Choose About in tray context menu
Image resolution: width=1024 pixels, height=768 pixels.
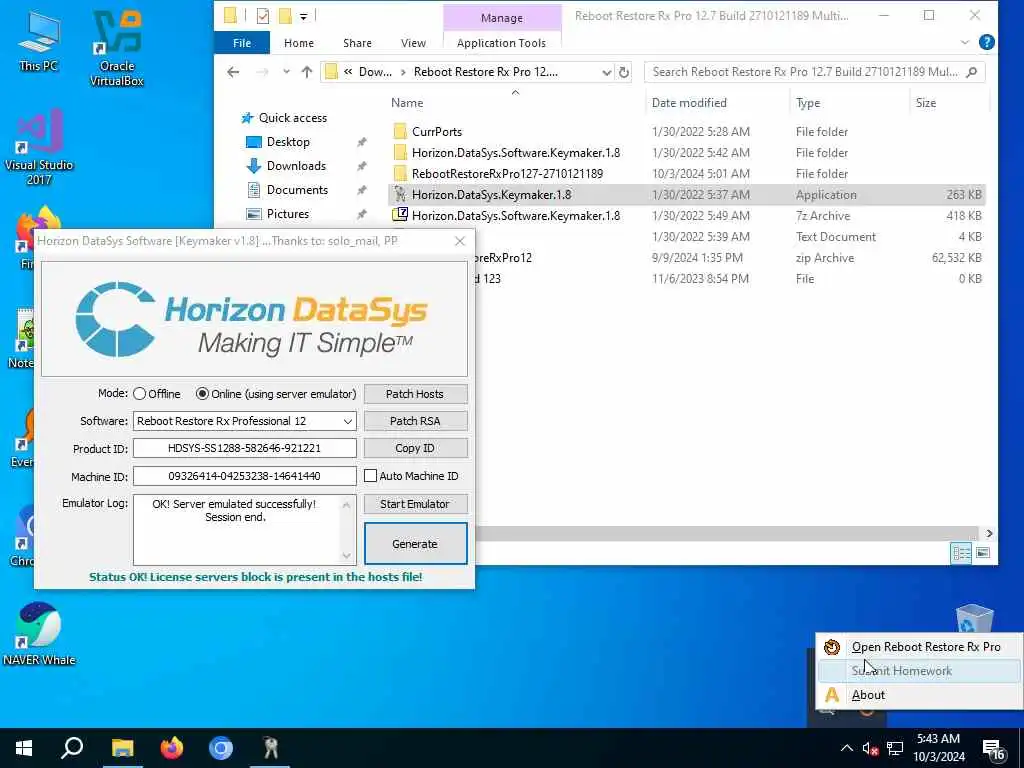pos(920,695)
